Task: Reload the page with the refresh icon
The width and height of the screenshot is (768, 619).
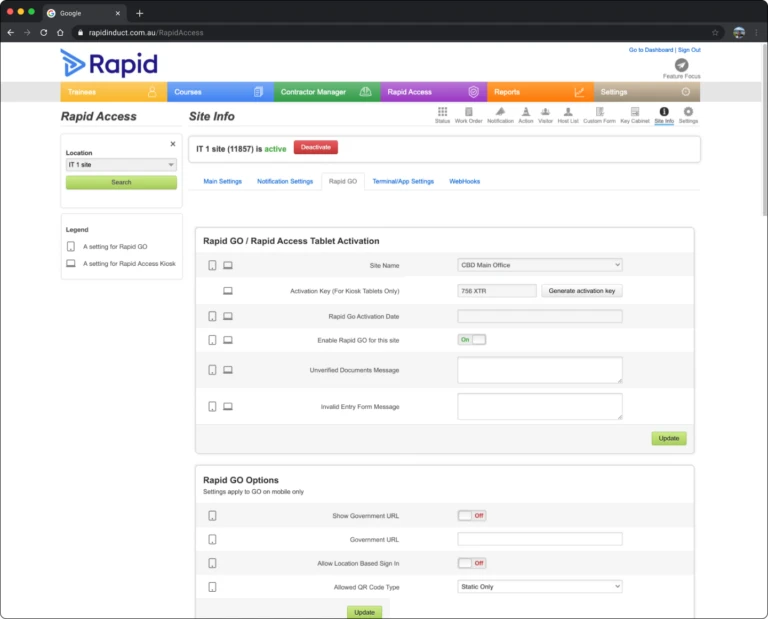Action: coord(44,32)
